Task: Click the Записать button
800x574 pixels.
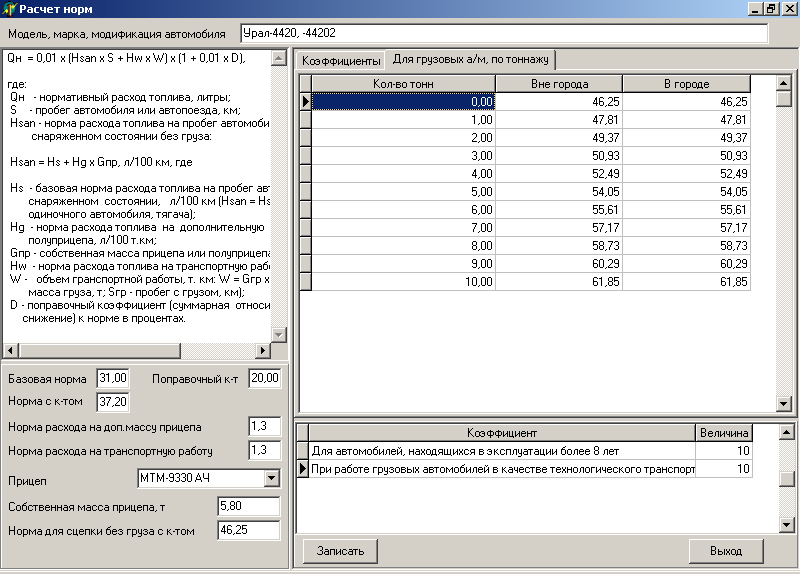Action: [340, 551]
